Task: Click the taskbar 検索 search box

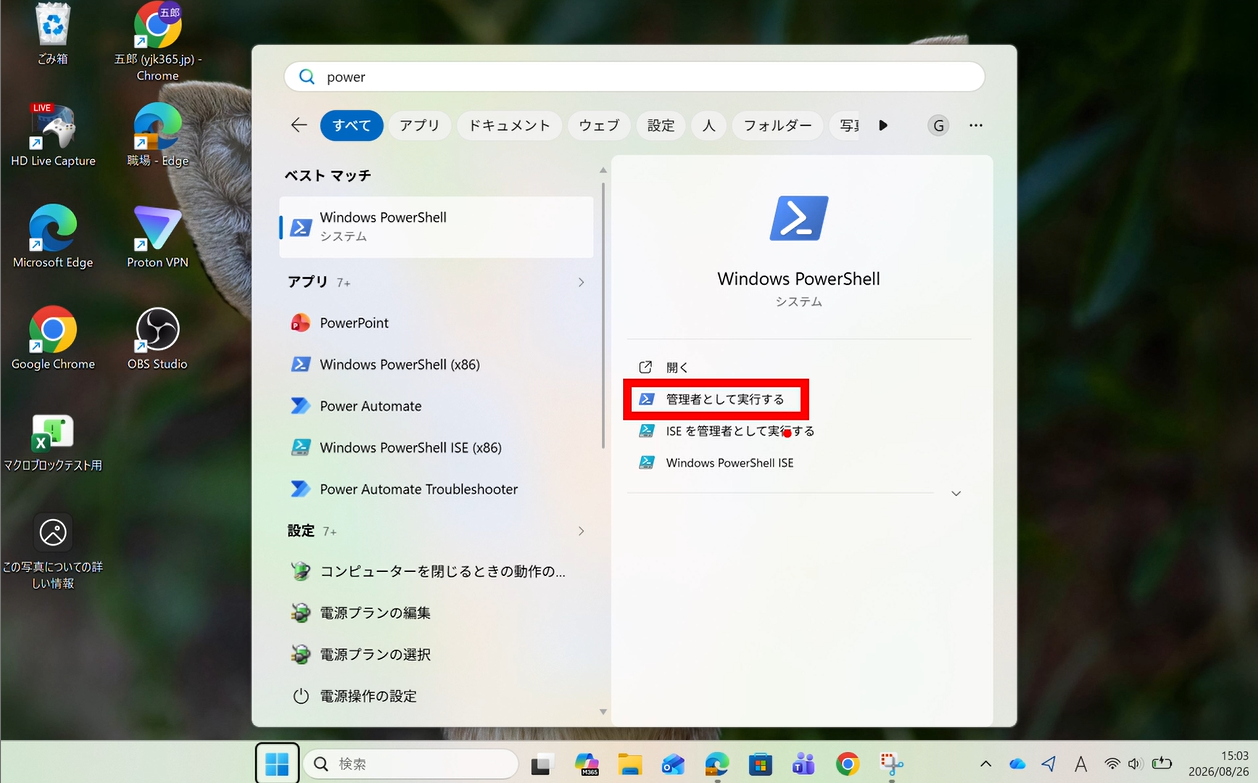Action: (410, 764)
